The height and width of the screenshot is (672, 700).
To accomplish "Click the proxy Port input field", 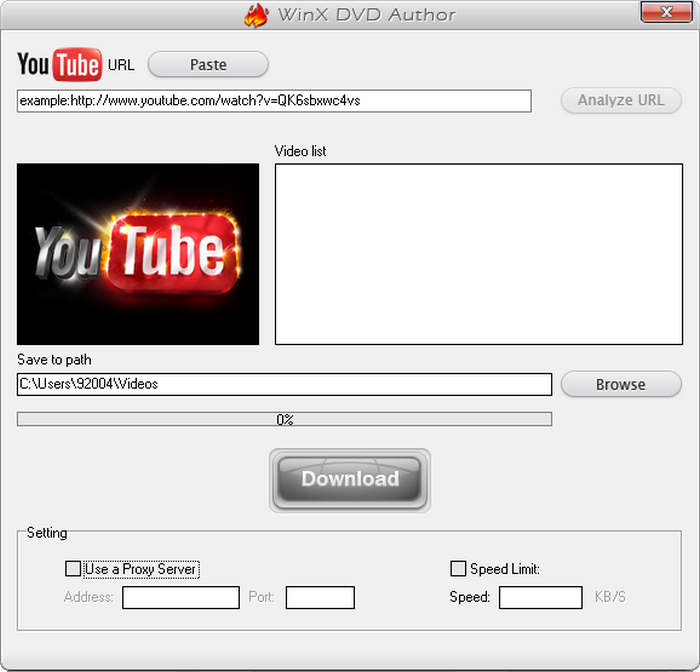I will point(320,597).
